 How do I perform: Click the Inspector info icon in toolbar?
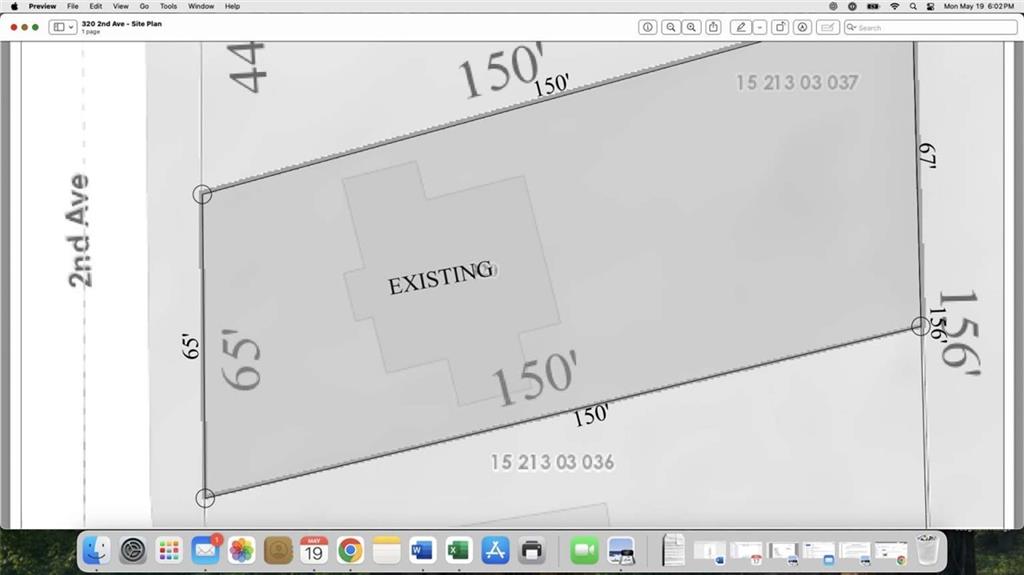(648, 27)
